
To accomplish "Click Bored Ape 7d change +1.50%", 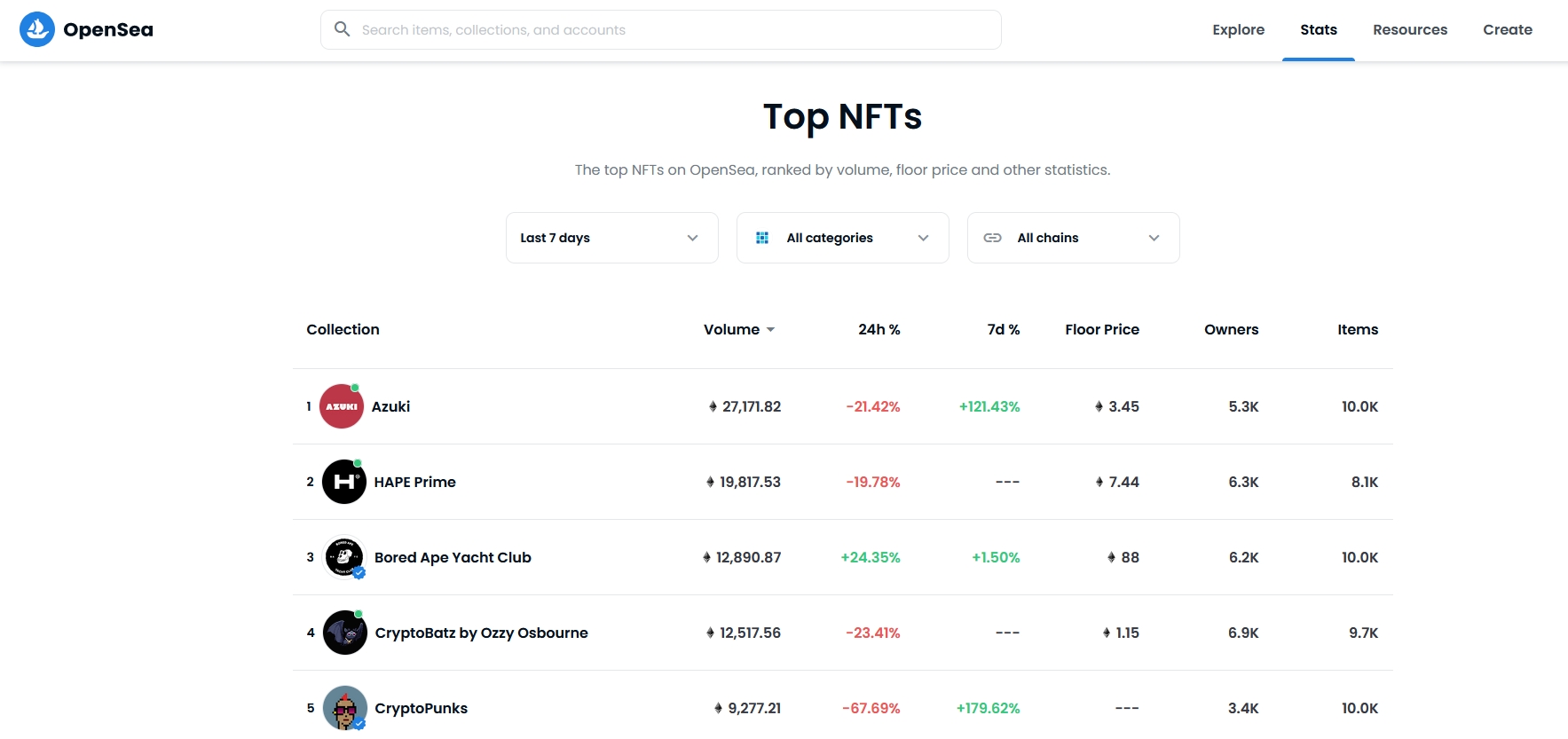I will [996, 557].
